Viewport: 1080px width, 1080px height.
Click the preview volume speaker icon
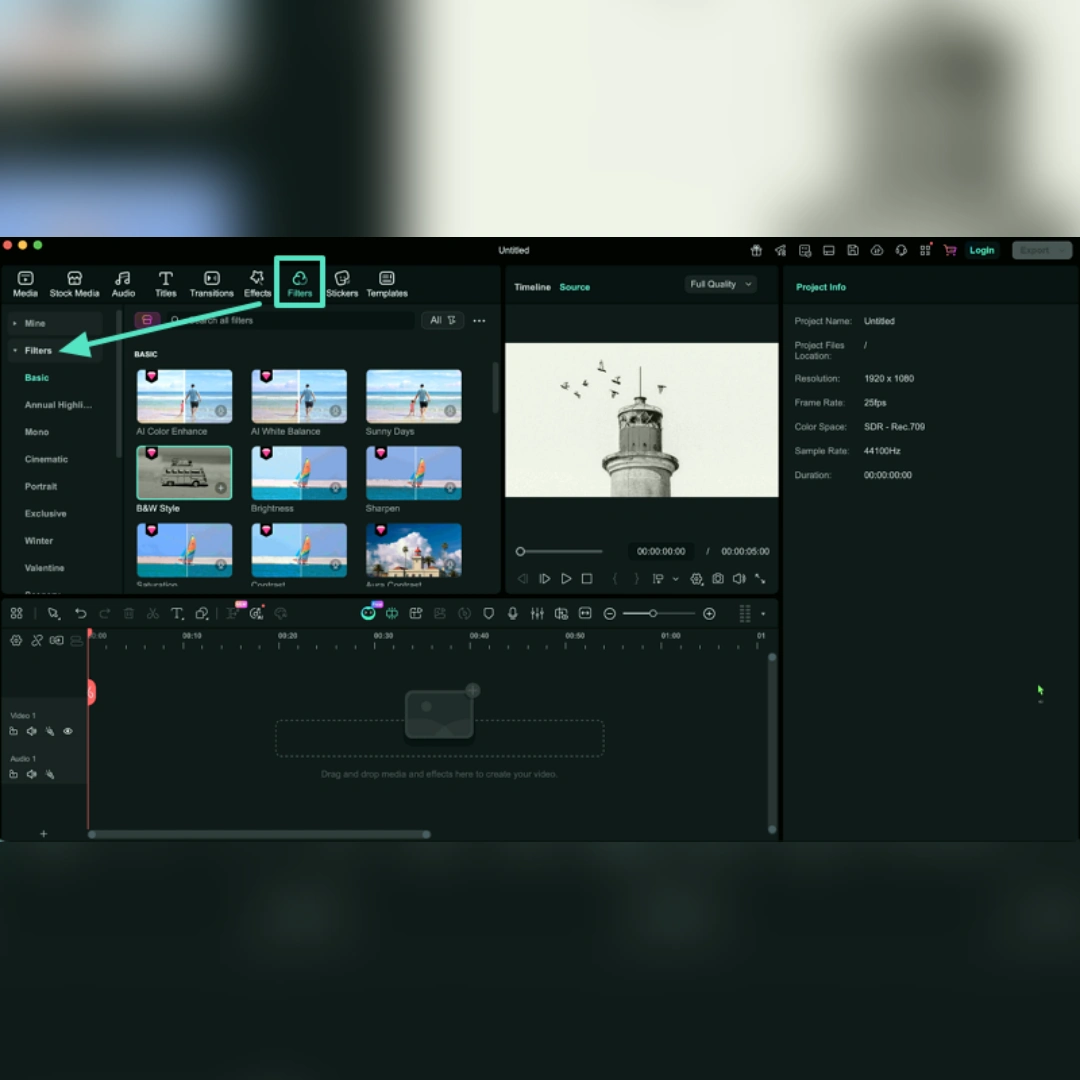[739, 579]
